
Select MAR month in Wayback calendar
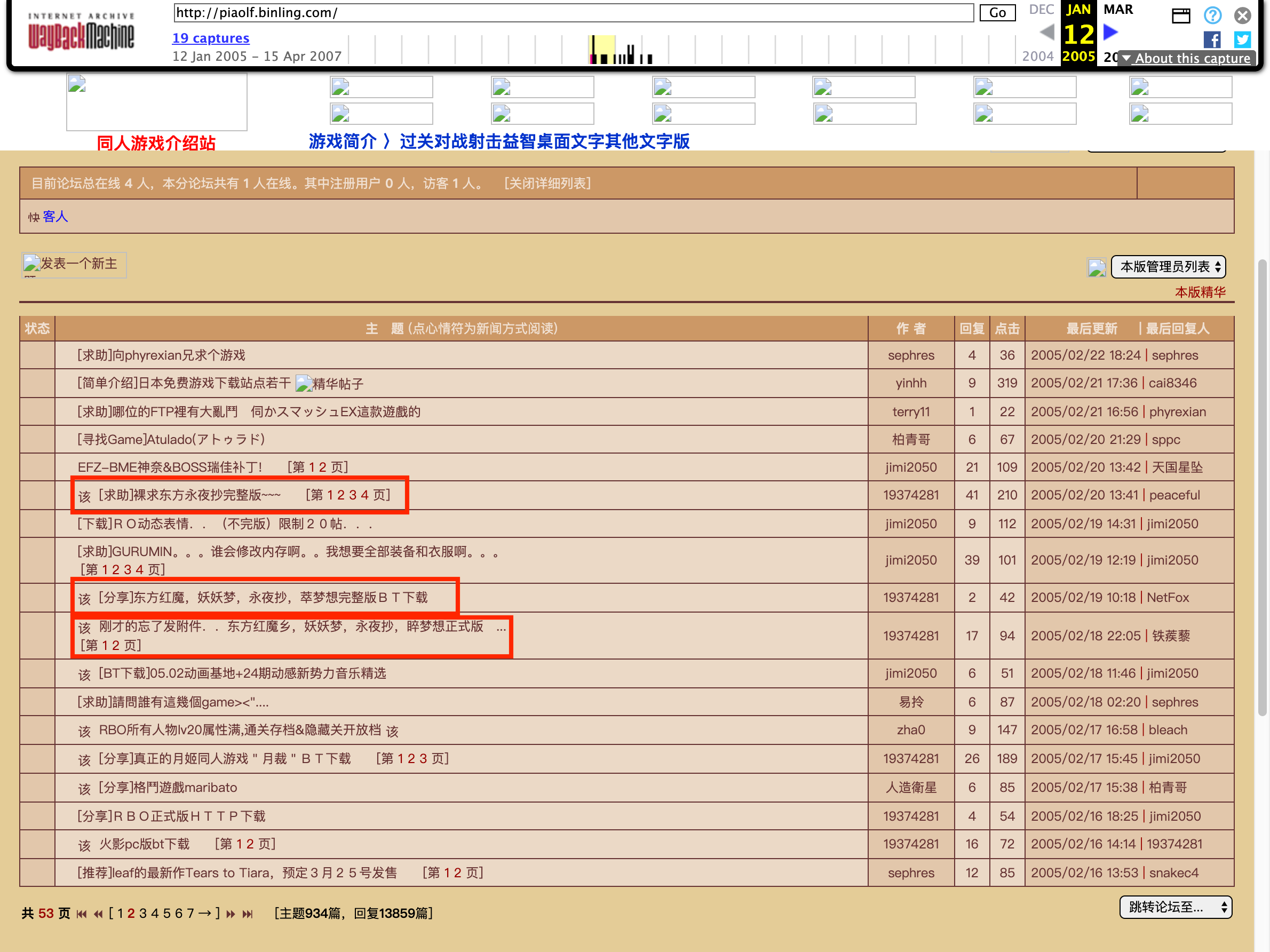(x=1118, y=9)
